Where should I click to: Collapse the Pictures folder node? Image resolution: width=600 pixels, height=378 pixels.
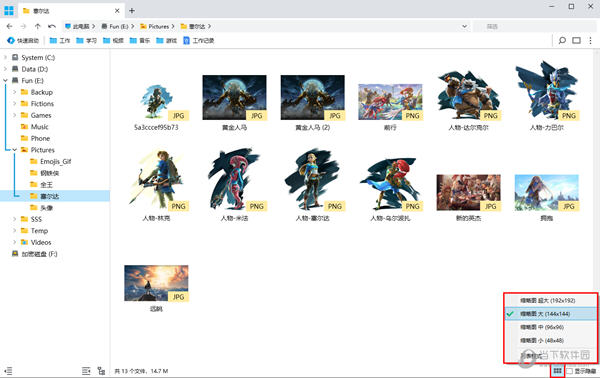pyautogui.click(x=15, y=150)
